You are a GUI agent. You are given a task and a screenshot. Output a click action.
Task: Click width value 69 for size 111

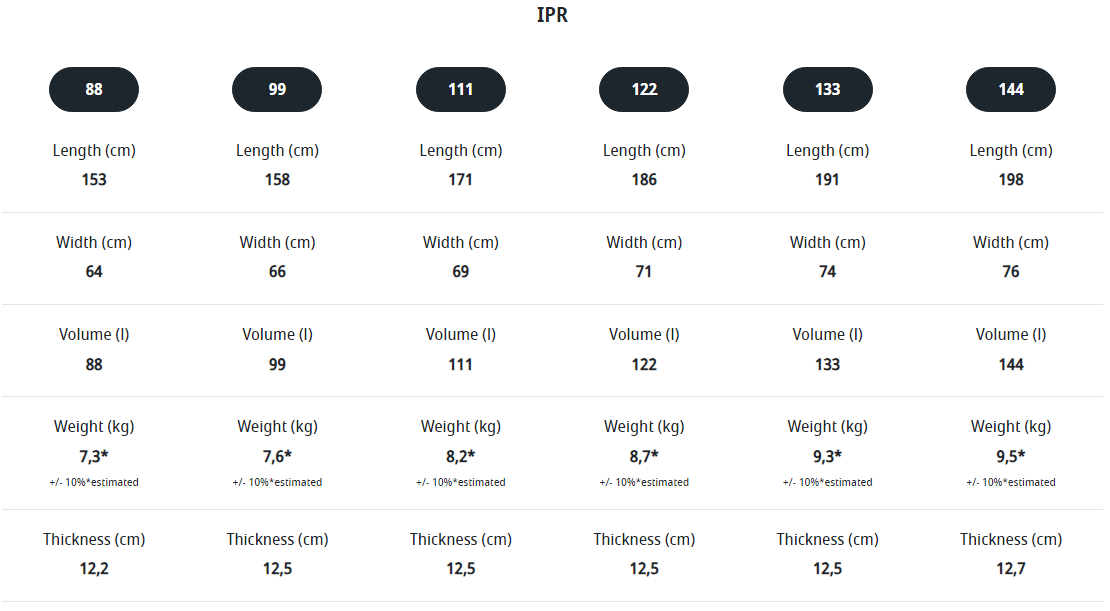(x=461, y=272)
